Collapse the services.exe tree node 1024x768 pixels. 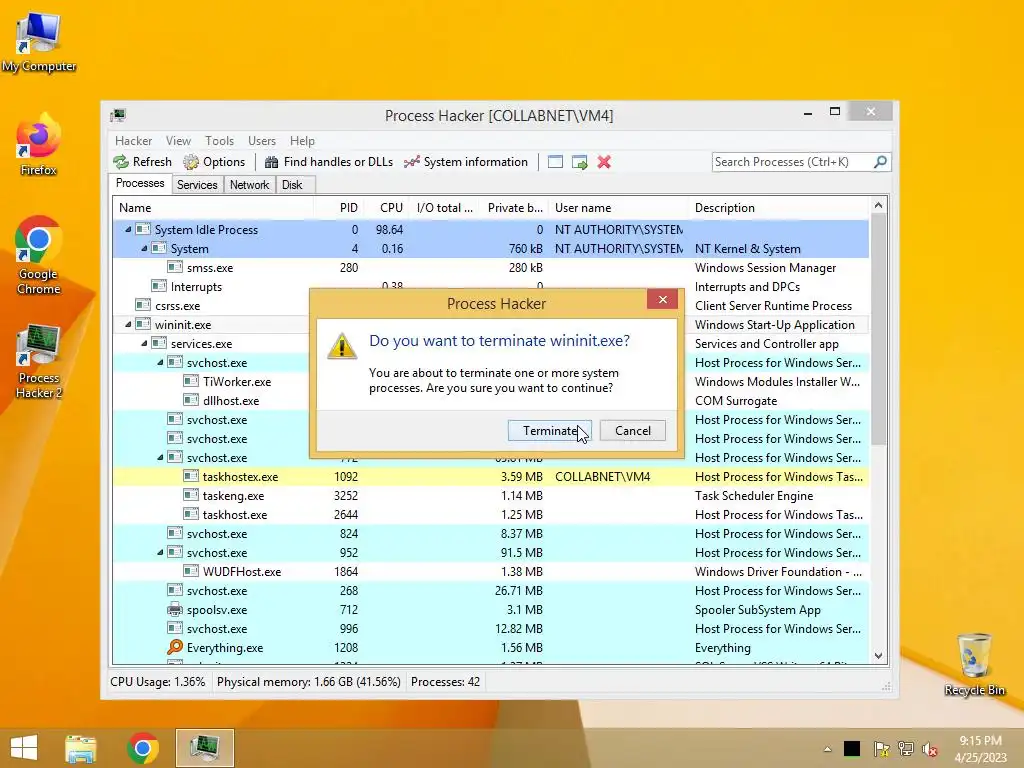tap(144, 343)
